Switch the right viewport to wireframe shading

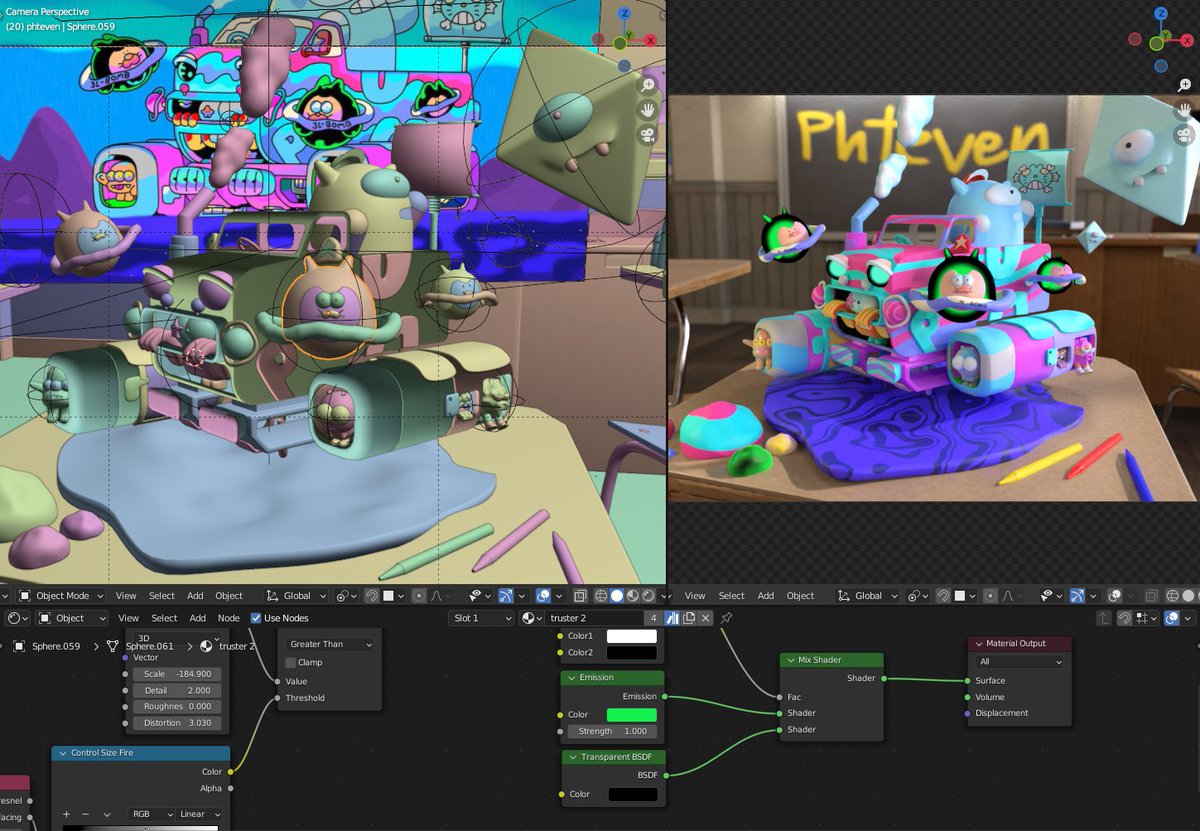point(1172,596)
